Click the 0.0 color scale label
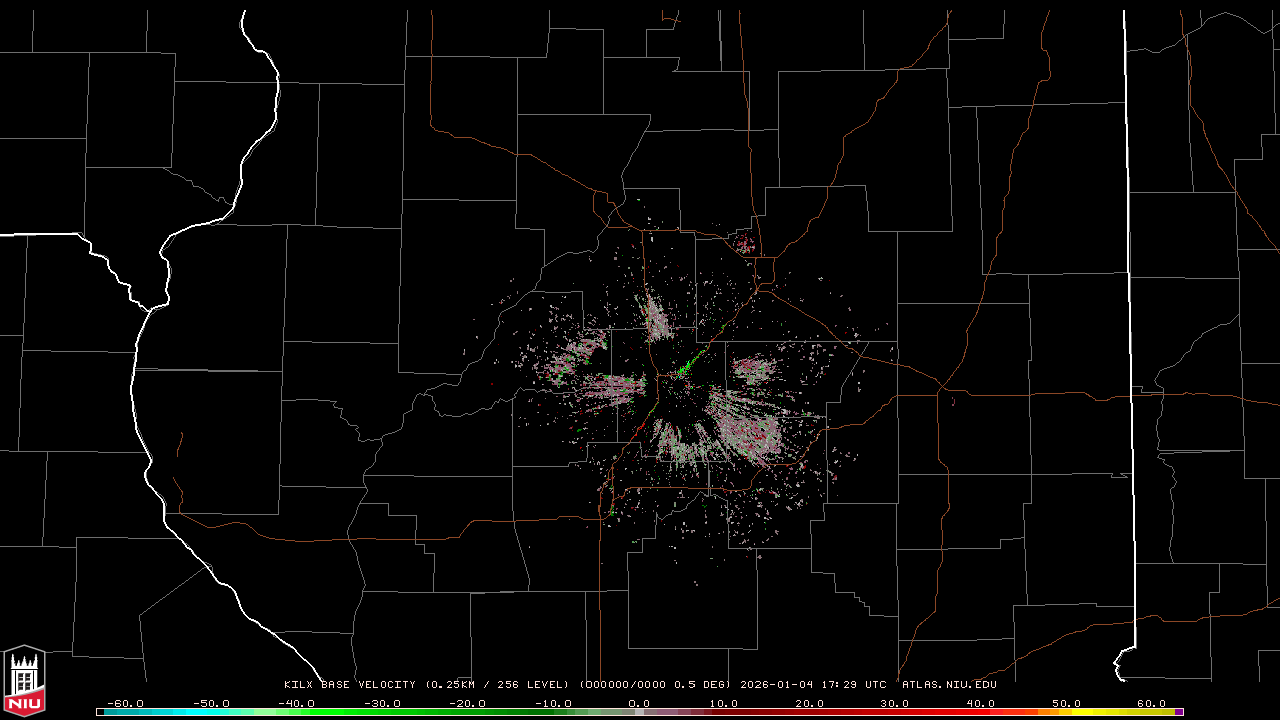This screenshot has width=1280, height=720. [639, 703]
